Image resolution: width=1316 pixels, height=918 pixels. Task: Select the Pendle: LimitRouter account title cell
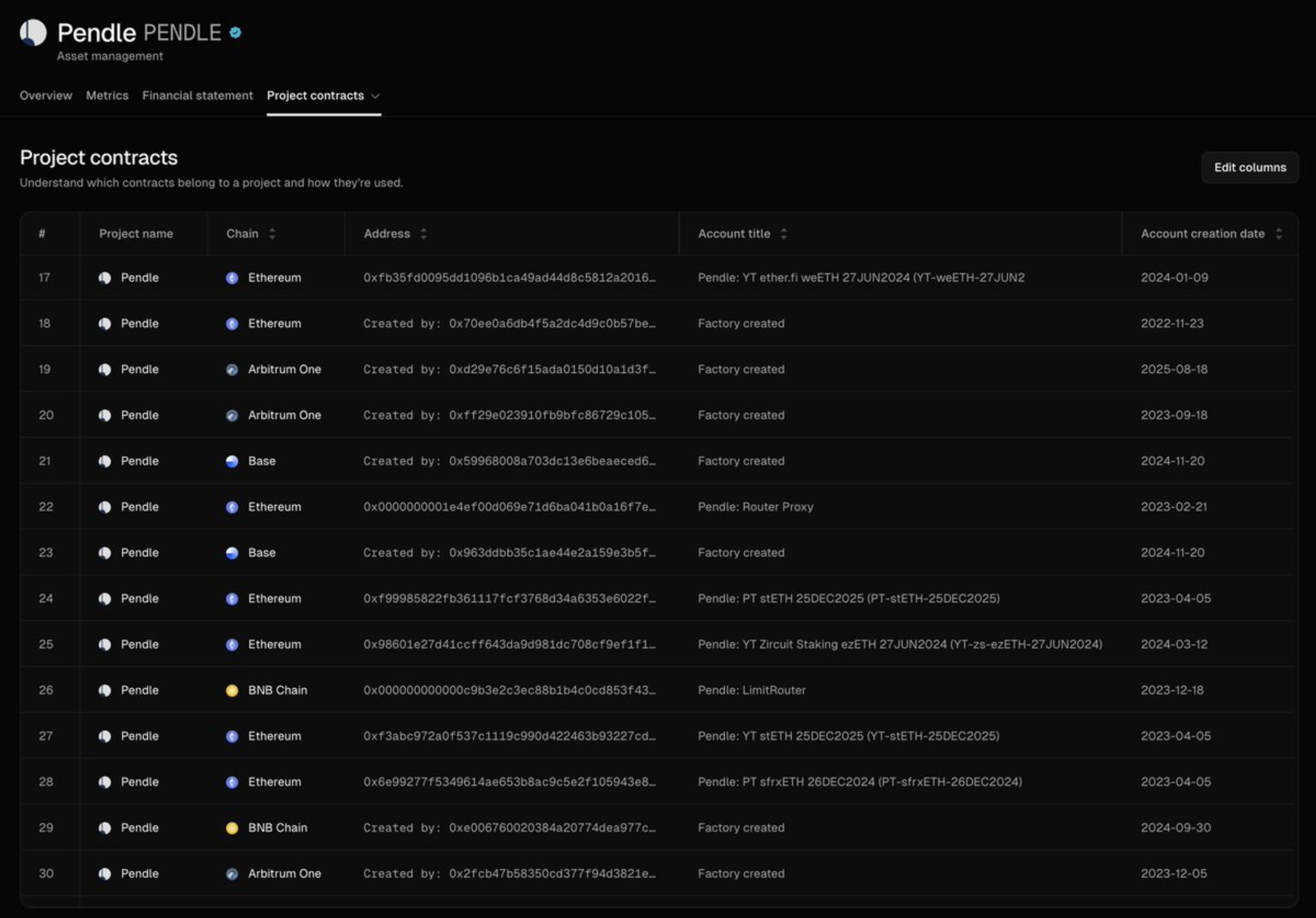(x=752, y=690)
